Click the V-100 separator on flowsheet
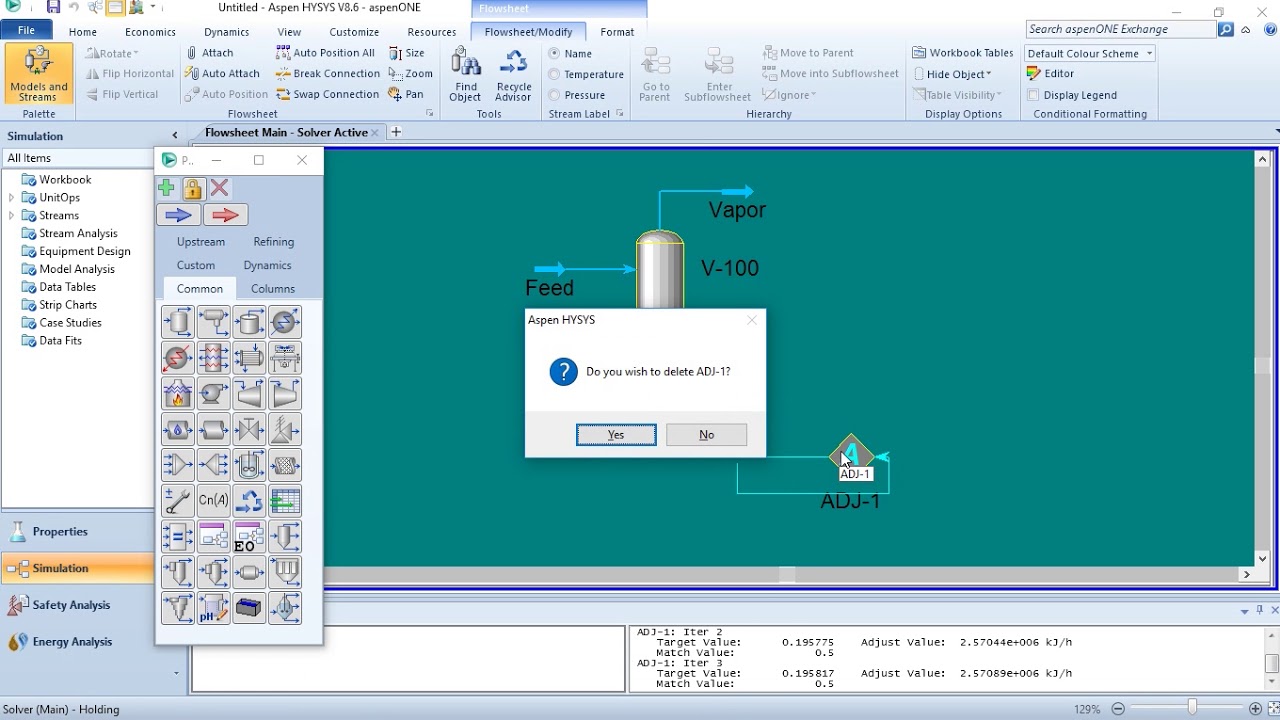 (x=660, y=270)
